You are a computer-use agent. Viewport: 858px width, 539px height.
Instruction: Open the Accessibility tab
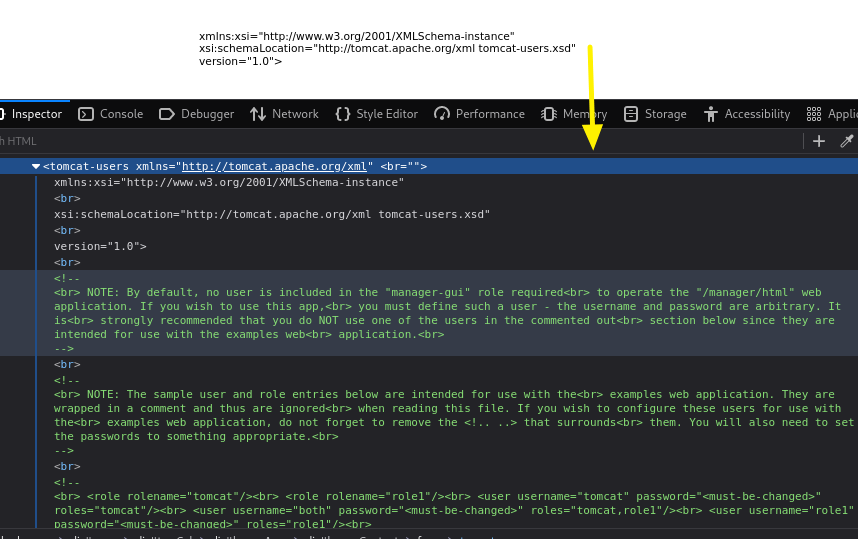747,114
